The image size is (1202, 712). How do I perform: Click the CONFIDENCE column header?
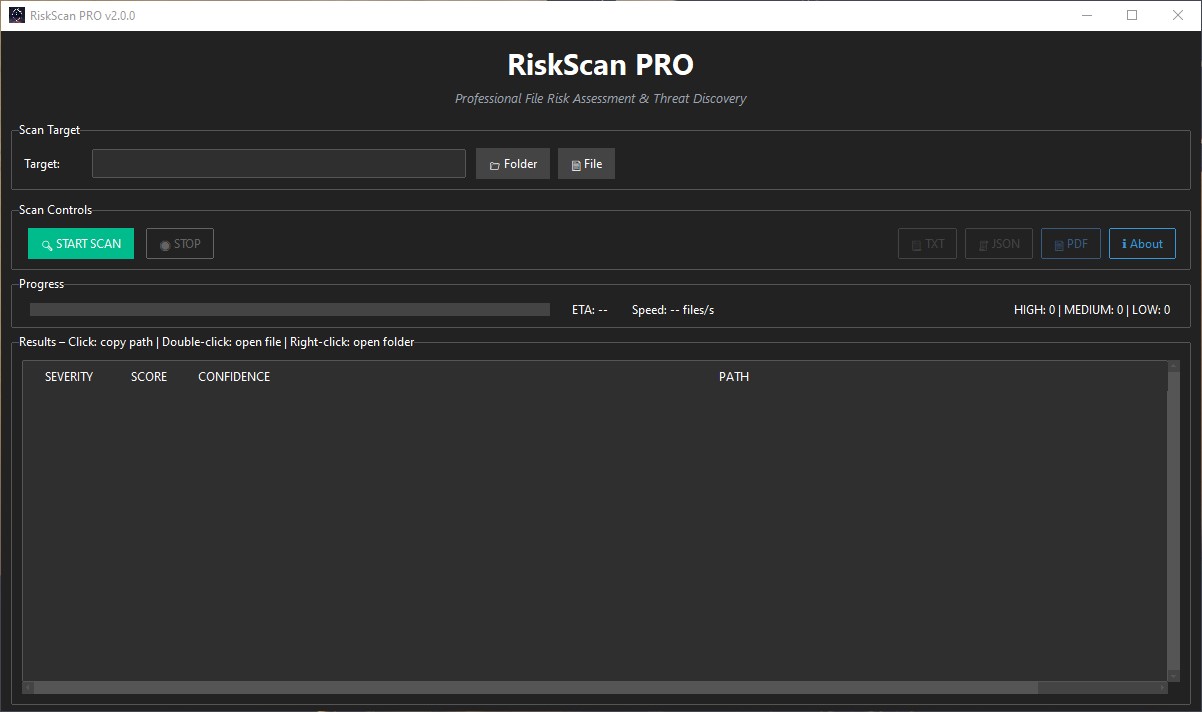click(233, 376)
